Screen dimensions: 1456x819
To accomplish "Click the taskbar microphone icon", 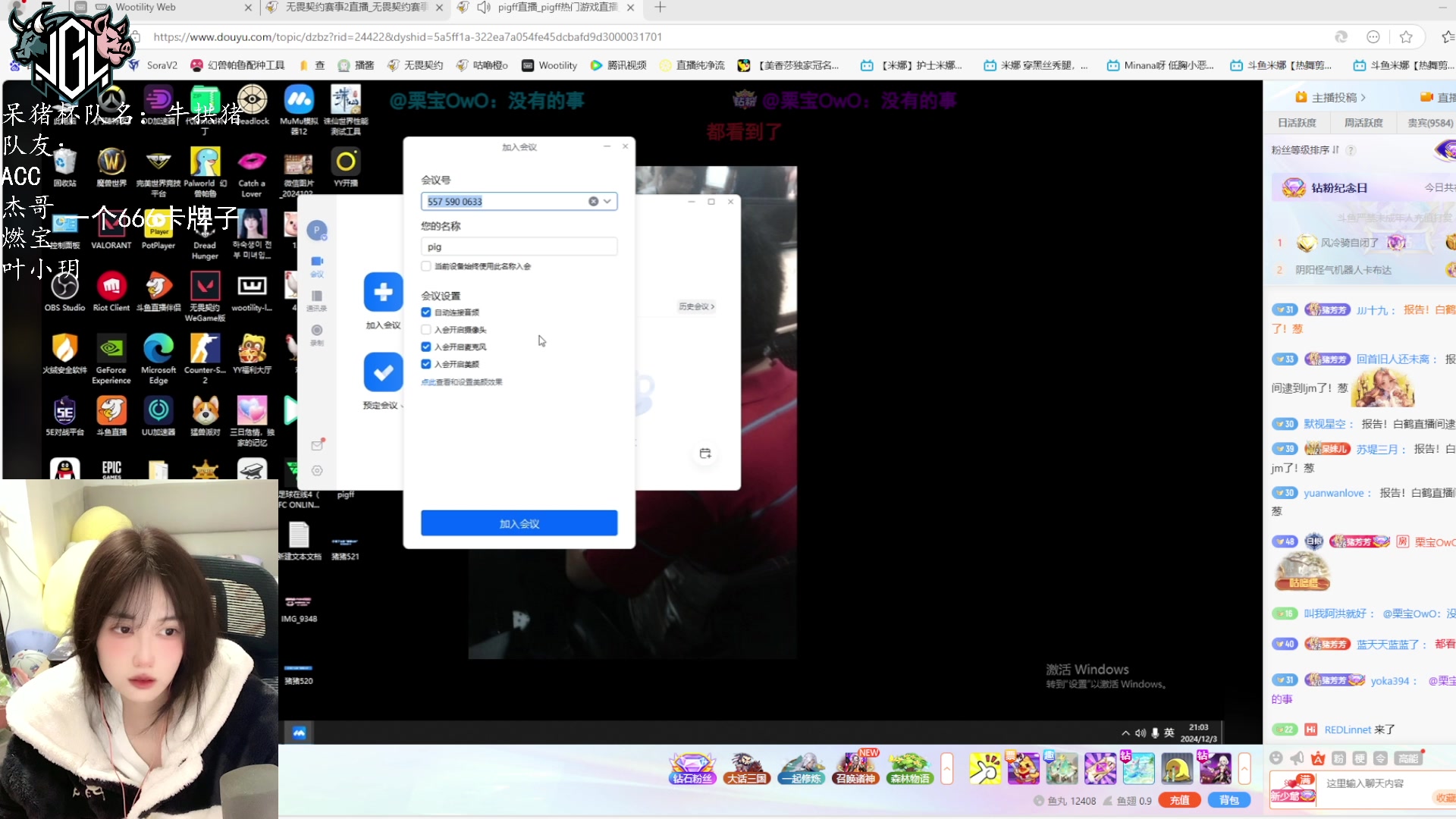I will [1155, 733].
